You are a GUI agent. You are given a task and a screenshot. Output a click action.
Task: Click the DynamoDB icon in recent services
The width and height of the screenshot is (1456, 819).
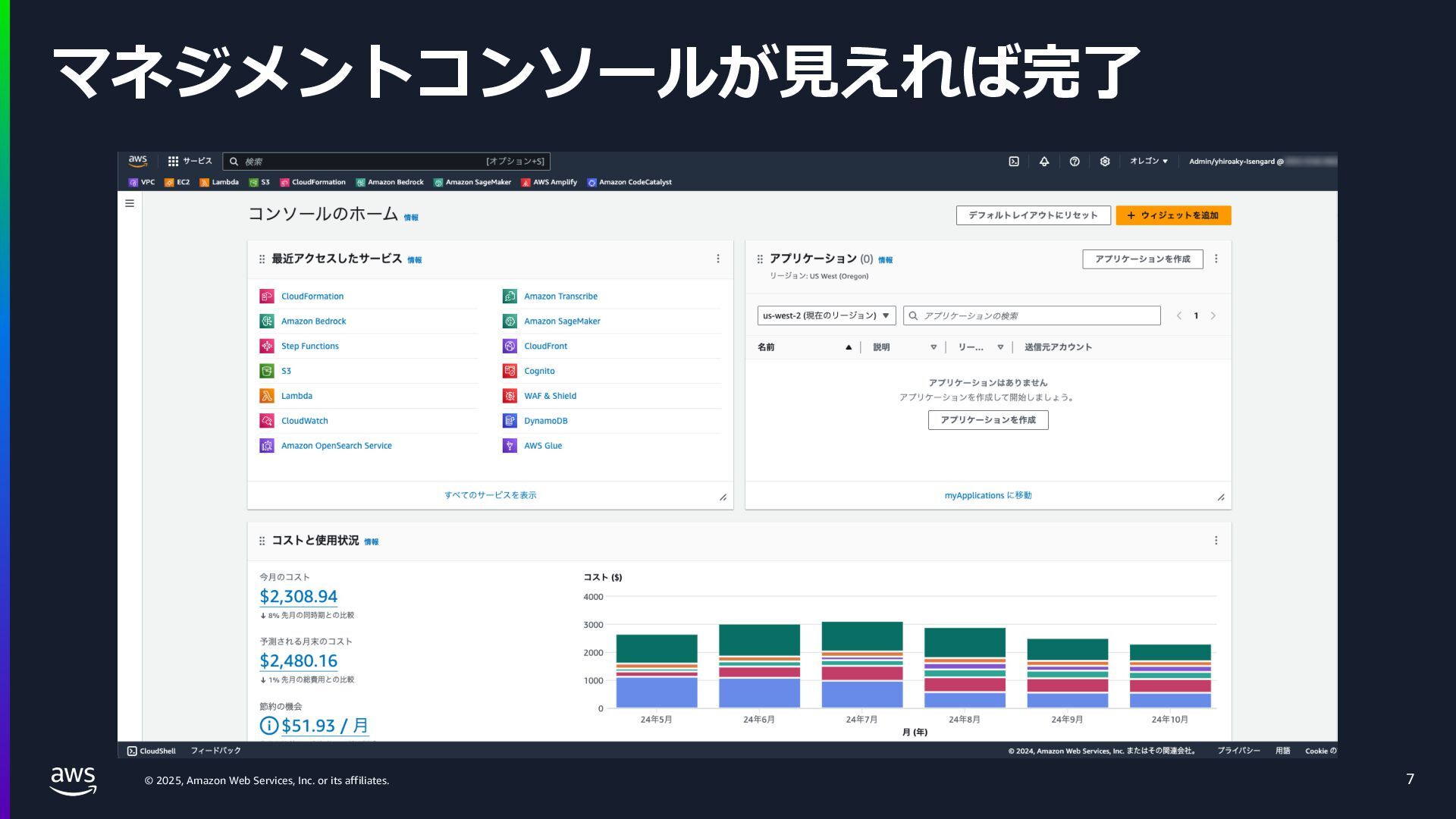click(x=510, y=421)
